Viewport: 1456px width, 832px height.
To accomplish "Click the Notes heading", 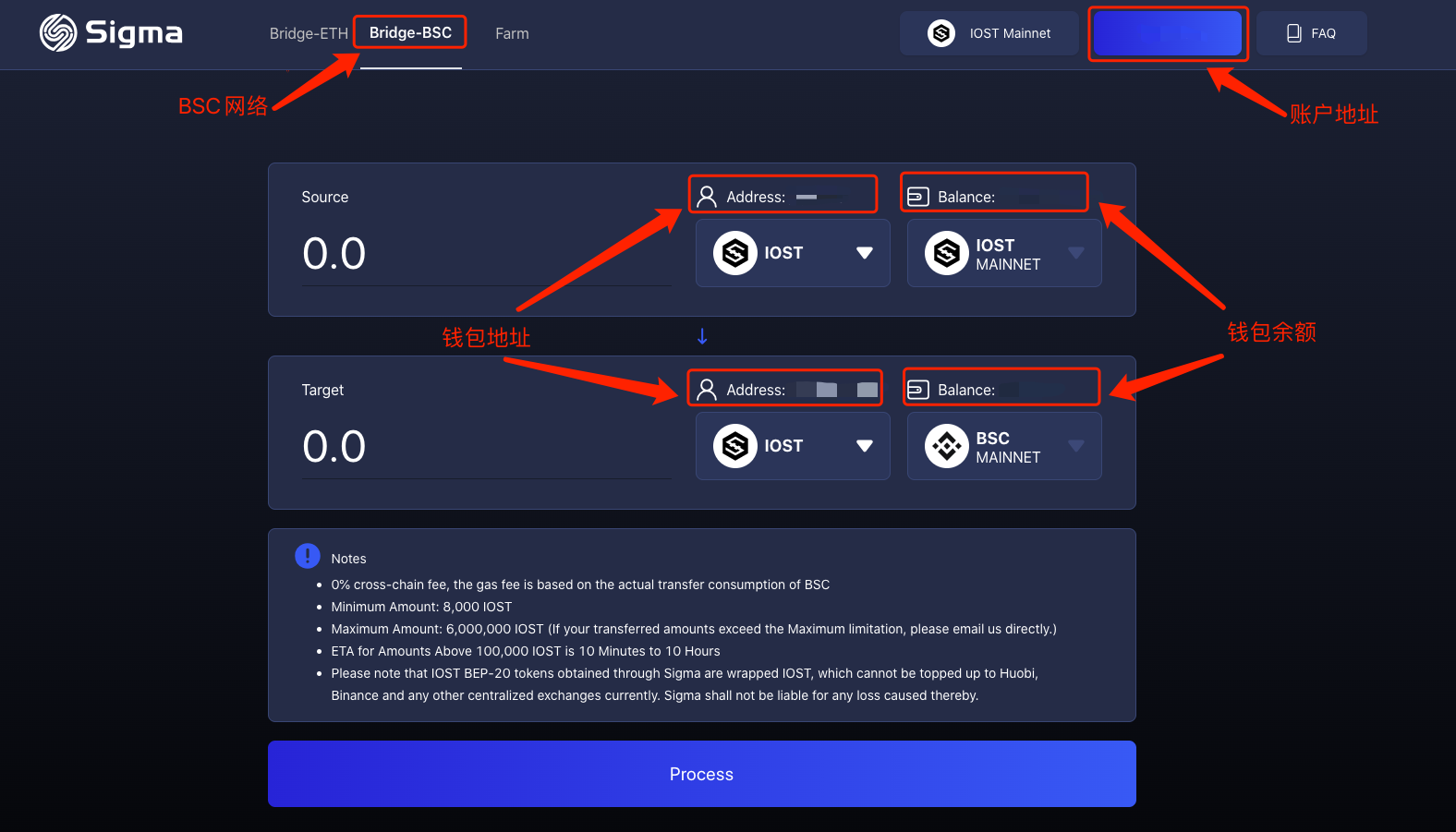I will [349, 559].
